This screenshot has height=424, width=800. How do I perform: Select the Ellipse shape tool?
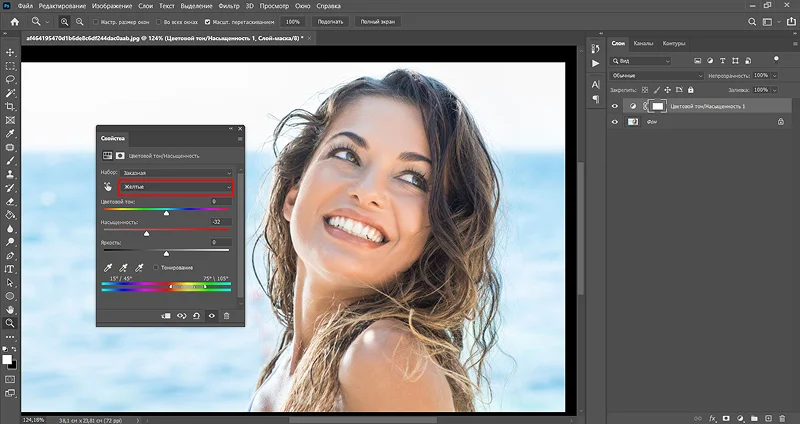[x=10, y=296]
